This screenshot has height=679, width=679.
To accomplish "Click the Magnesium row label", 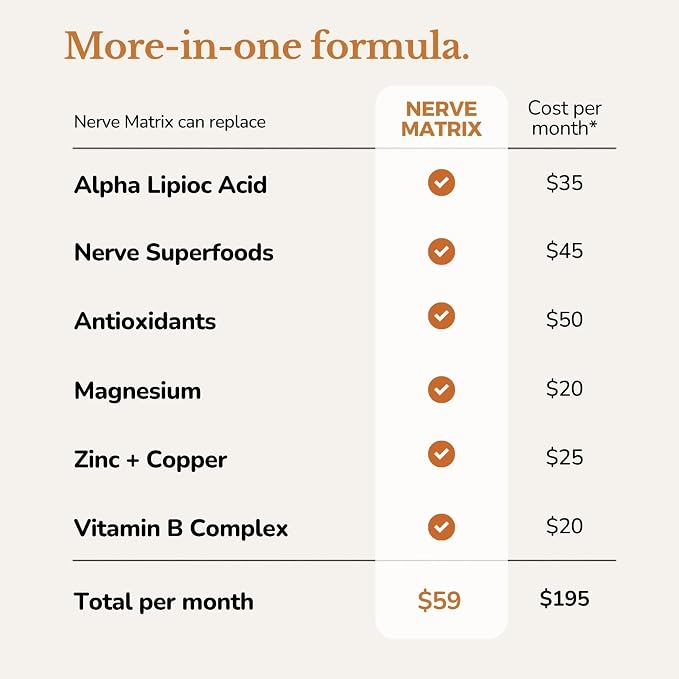I will [x=137, y=391].
